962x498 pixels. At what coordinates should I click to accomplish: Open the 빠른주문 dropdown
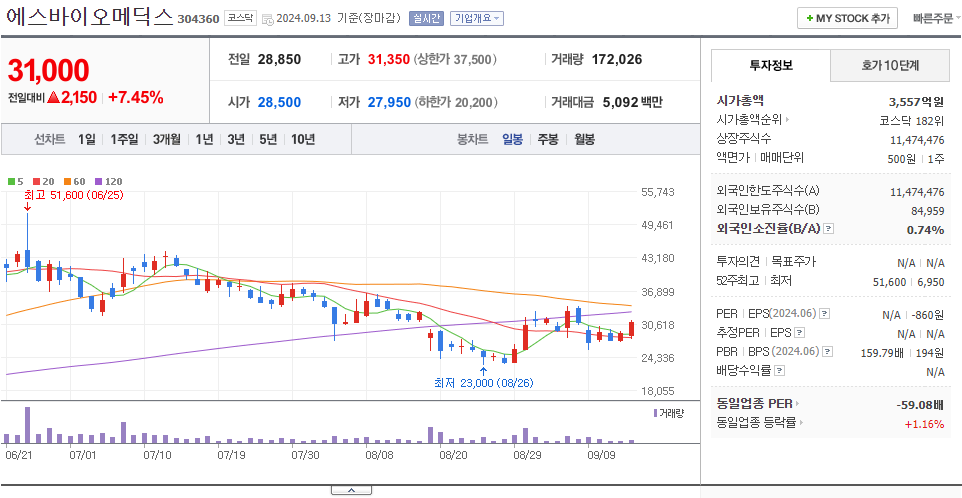coord(937,18)
